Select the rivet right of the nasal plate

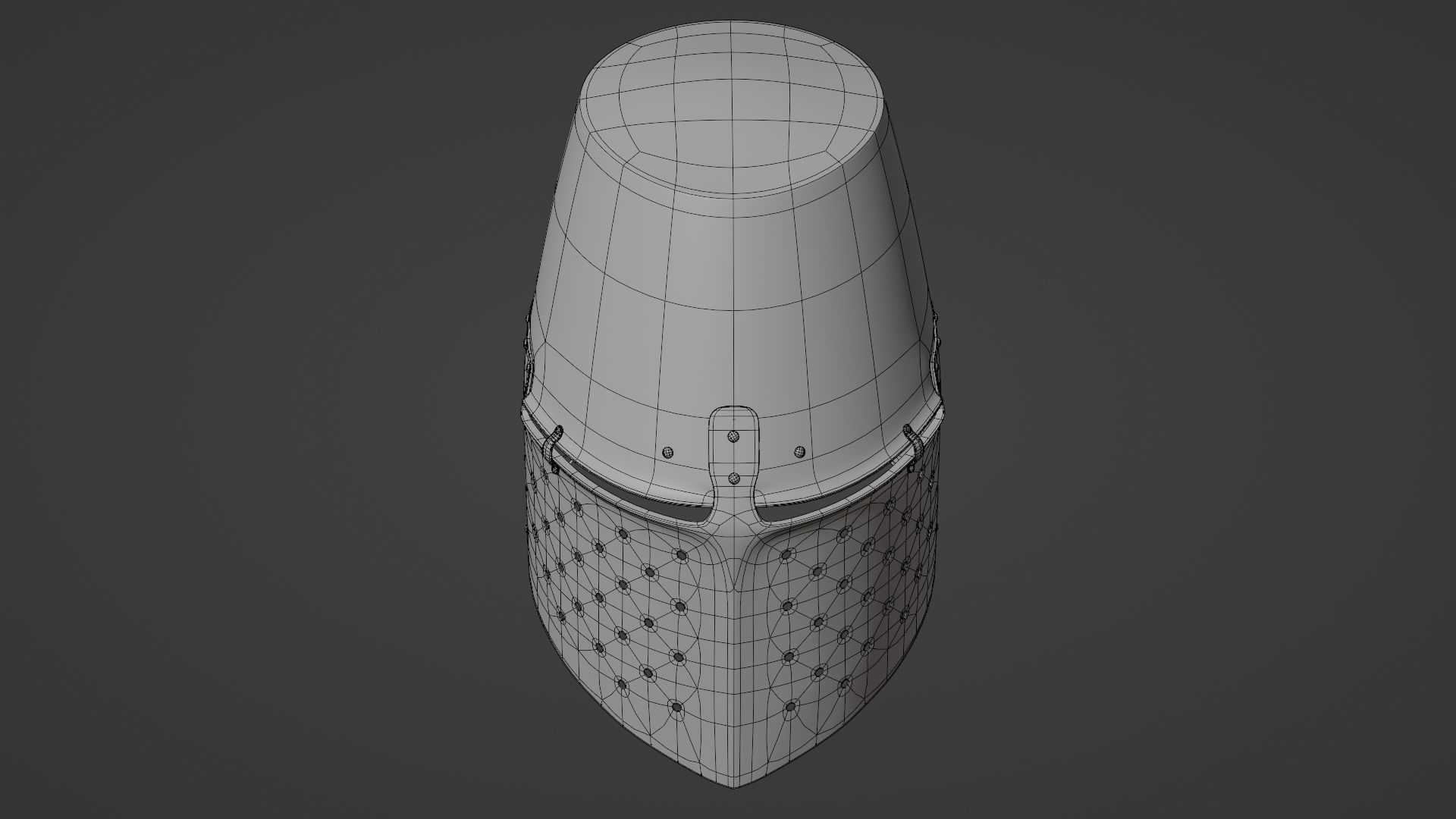click(799, 452)
